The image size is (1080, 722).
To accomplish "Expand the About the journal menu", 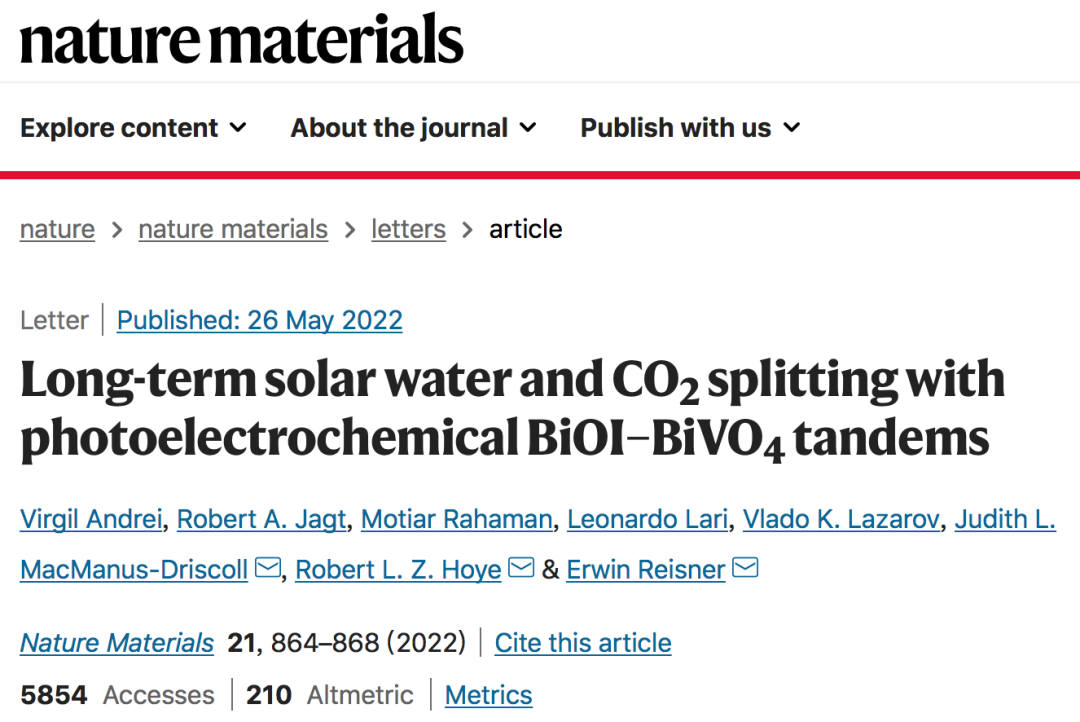I will point(413,128).
